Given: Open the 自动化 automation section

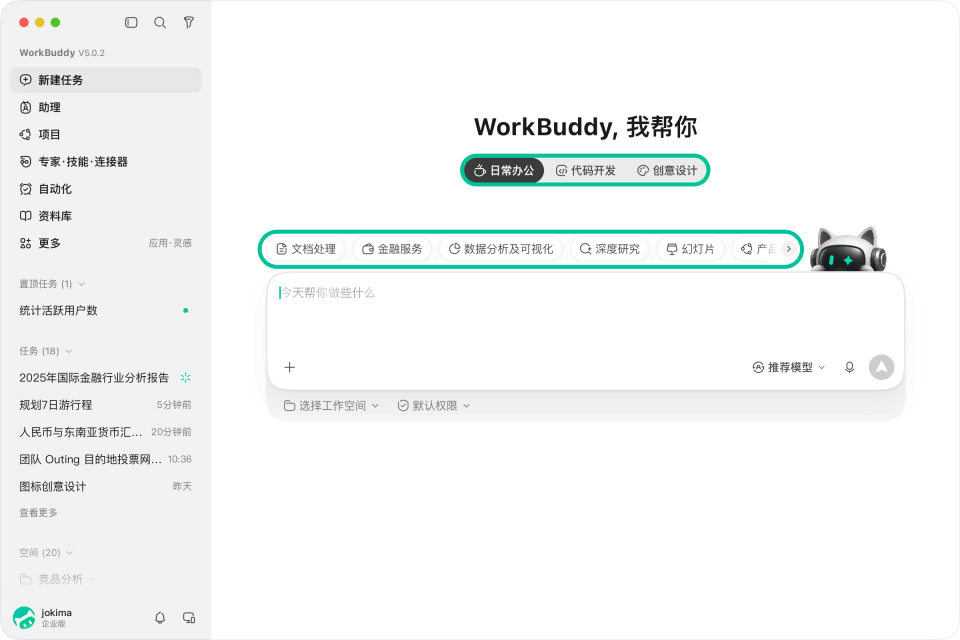Looking at the screenshot, I should click(105, 189).
